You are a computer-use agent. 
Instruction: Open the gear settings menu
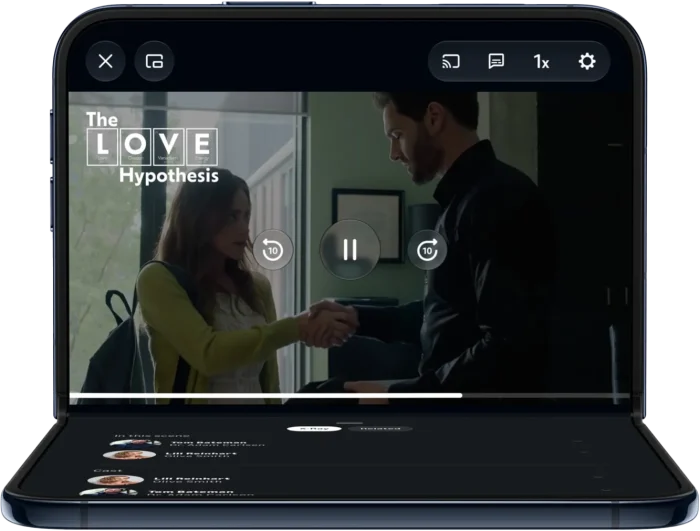coord(587,61)
